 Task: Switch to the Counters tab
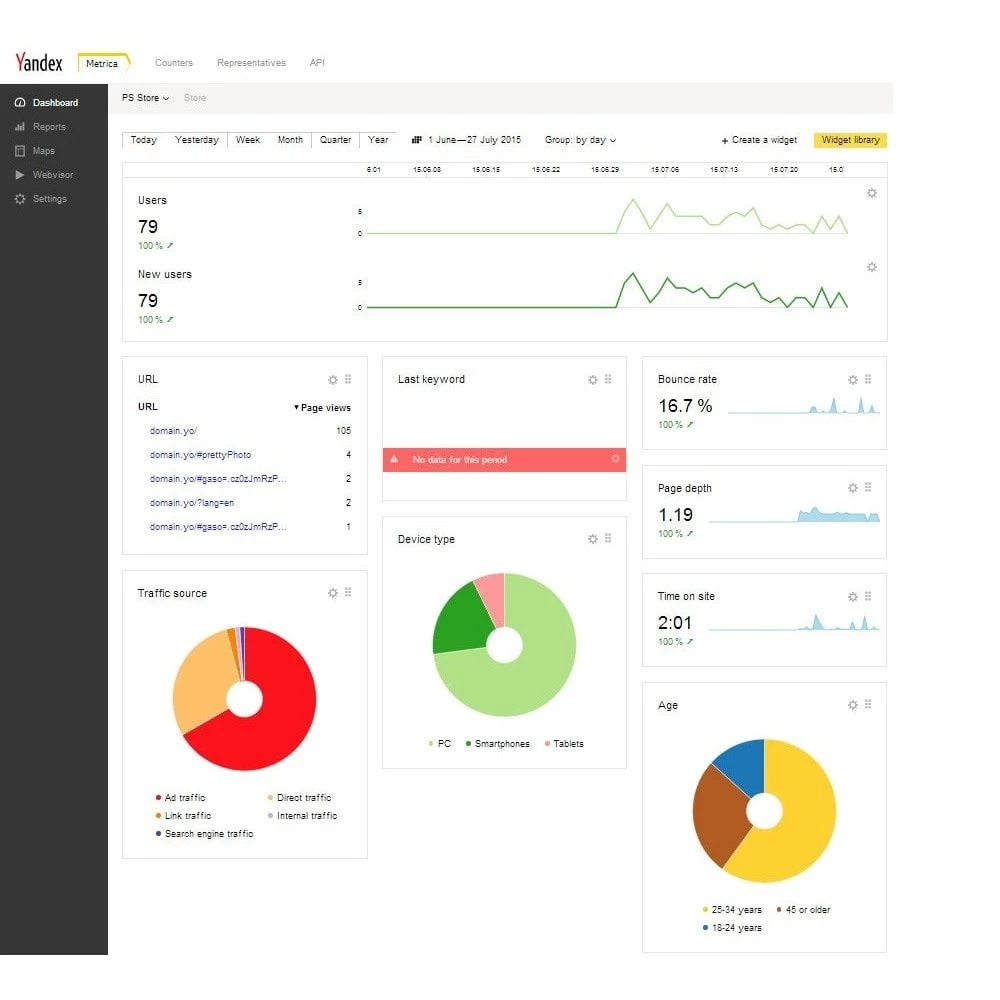tap(174, 63)
